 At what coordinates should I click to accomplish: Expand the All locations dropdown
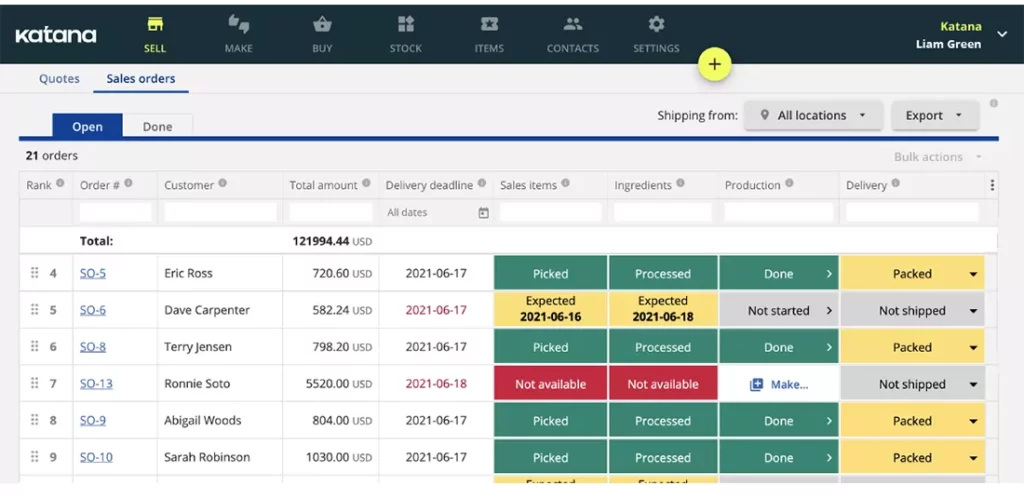[813, 116]
